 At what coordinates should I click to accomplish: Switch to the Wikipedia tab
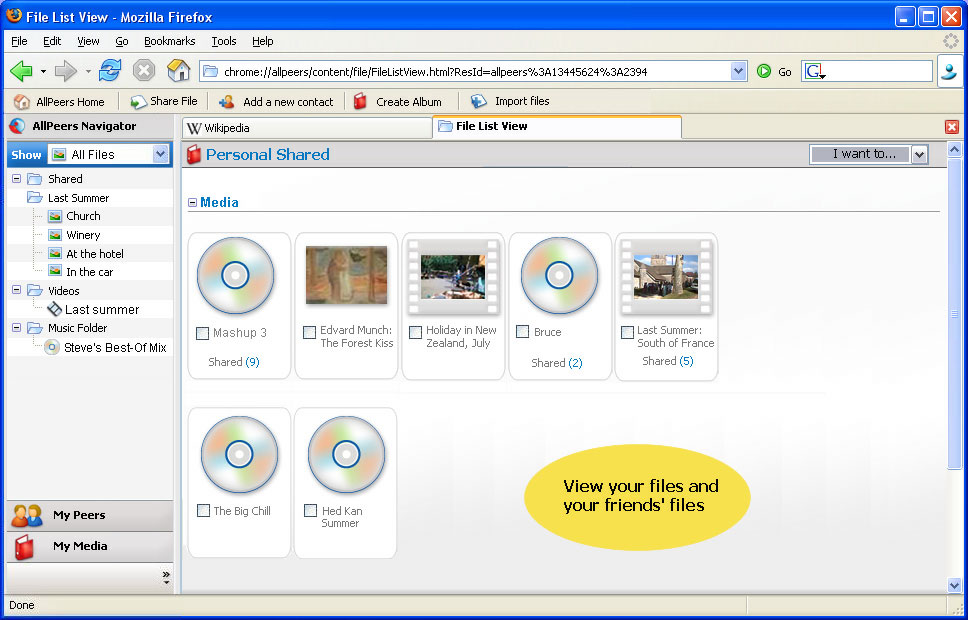click(307, 128)
